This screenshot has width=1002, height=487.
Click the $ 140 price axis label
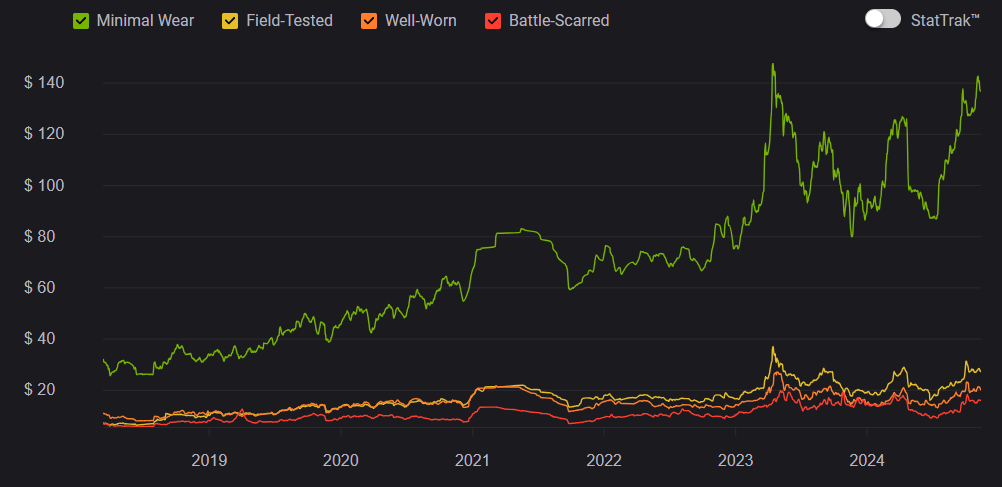tap(44, 83)
